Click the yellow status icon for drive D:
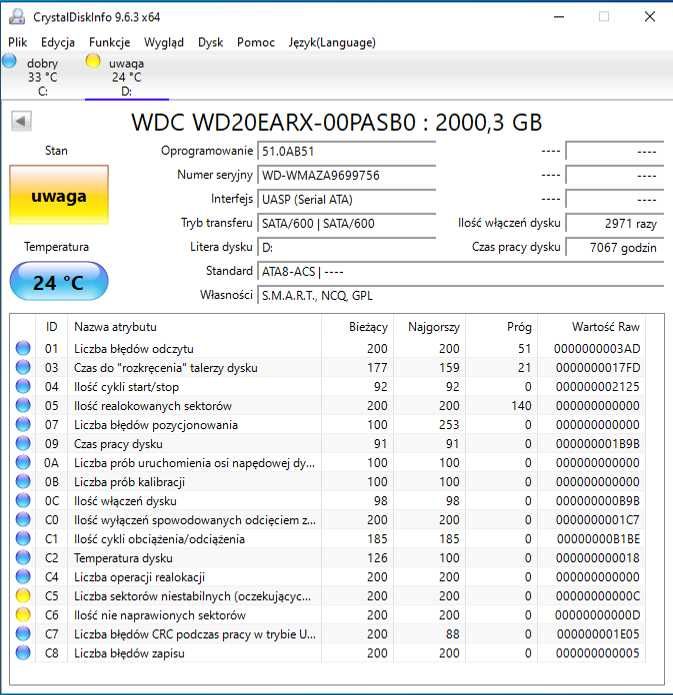This screenshot has height=695, width=673. point(93,61)
